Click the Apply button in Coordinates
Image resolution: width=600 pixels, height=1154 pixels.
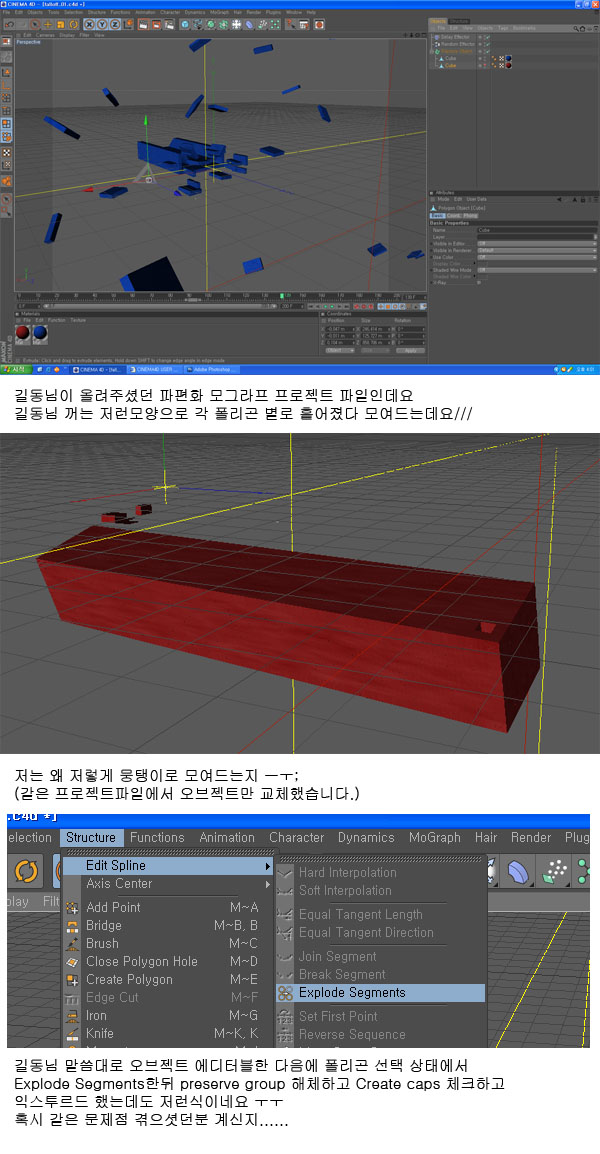[410, 350]
